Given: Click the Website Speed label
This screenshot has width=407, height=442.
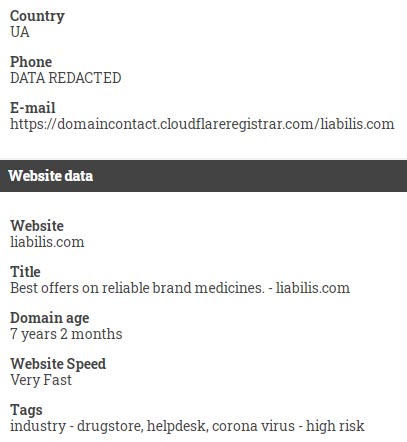Looking at the screenshot, I should 58,364.
